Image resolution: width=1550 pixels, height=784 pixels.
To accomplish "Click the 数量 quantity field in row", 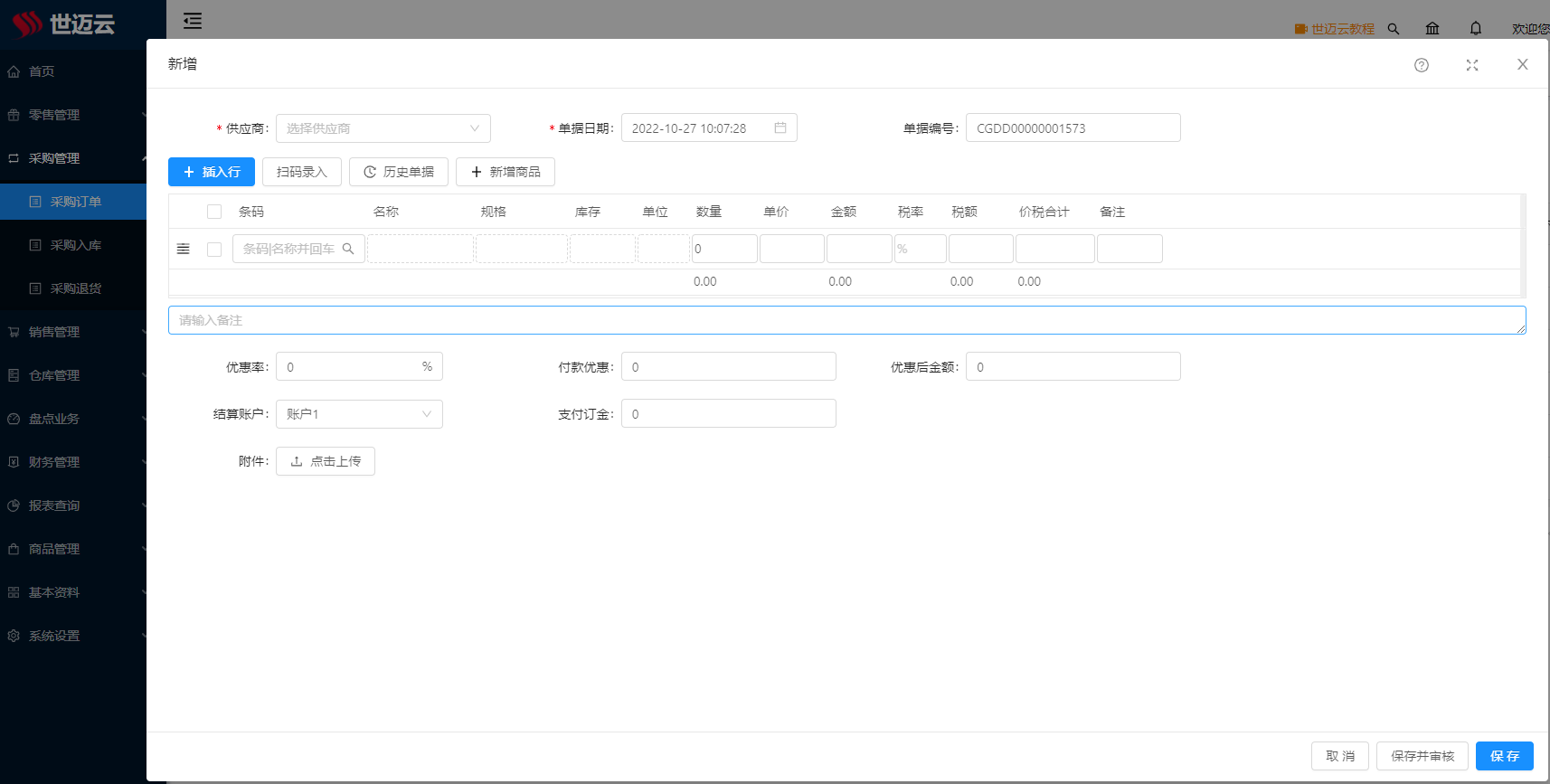I will (x=724, y=249).
